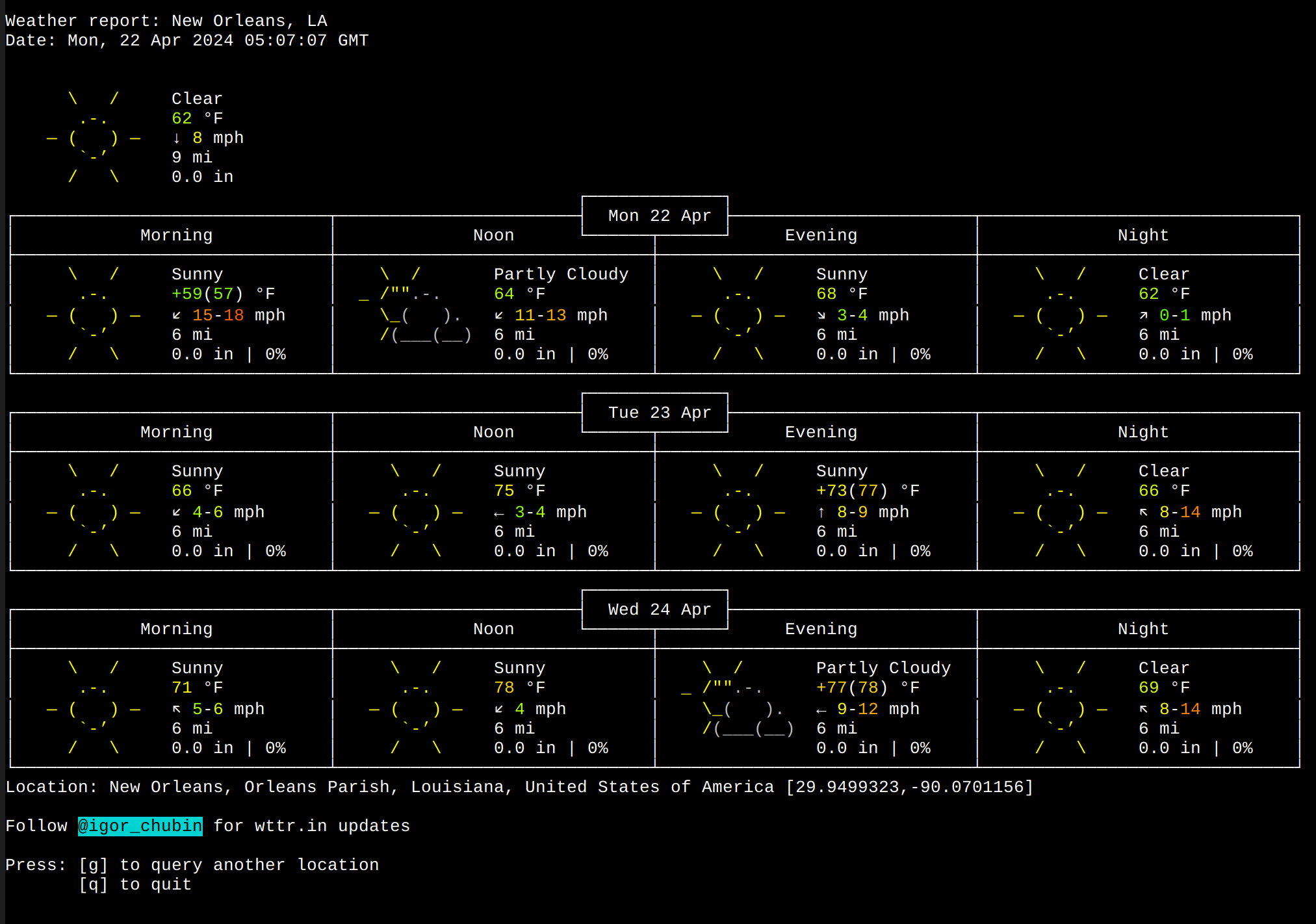Click Tuesday morning sunny ASCII icon
1316x924 pixels.
coord(94,511)
